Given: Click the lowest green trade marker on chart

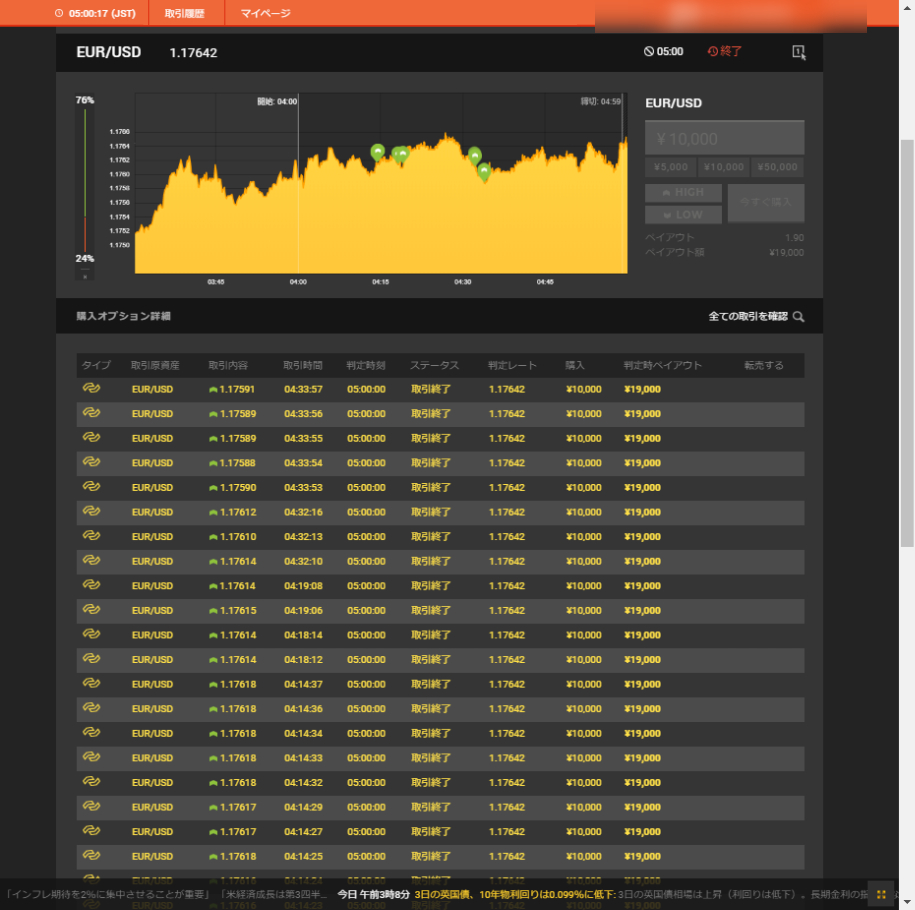Looking at the screenshot, I should [484, 172].
